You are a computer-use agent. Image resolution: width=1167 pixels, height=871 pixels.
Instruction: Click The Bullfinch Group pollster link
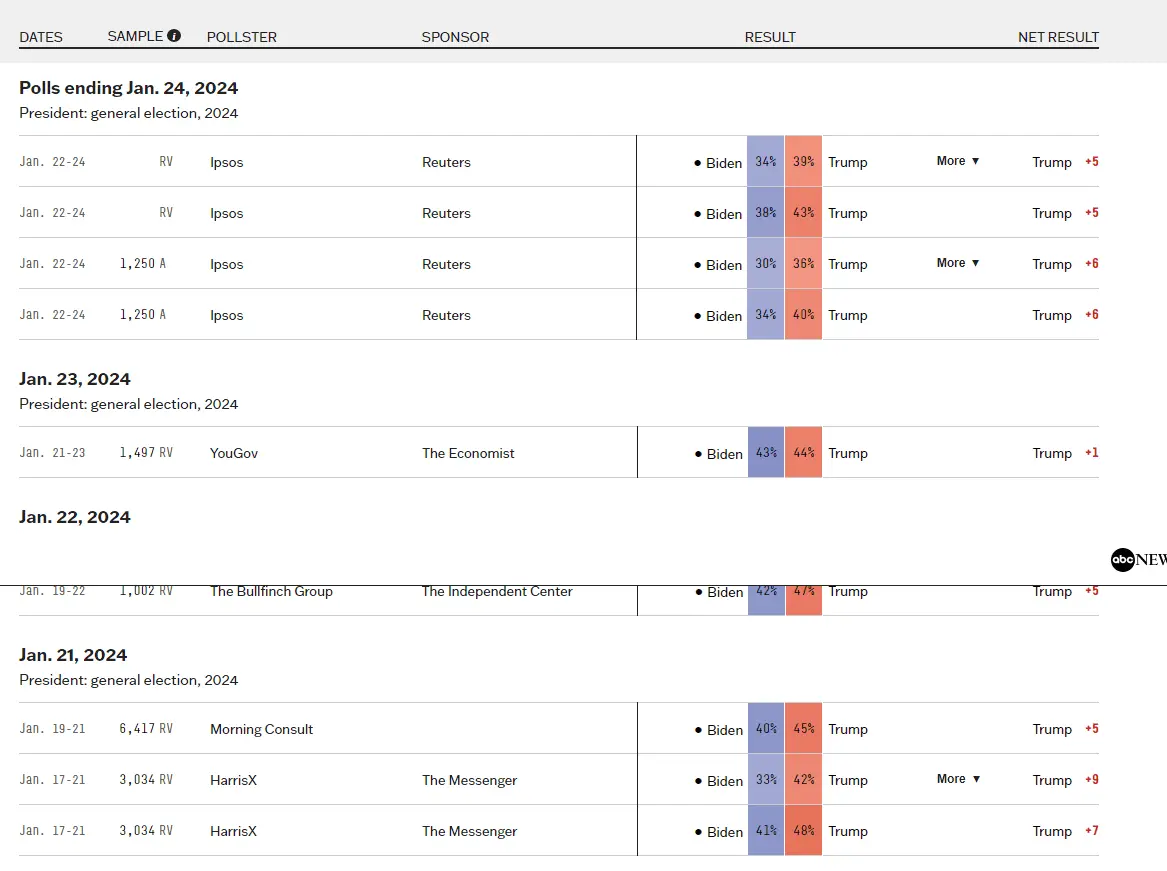(x=271, y=591)
